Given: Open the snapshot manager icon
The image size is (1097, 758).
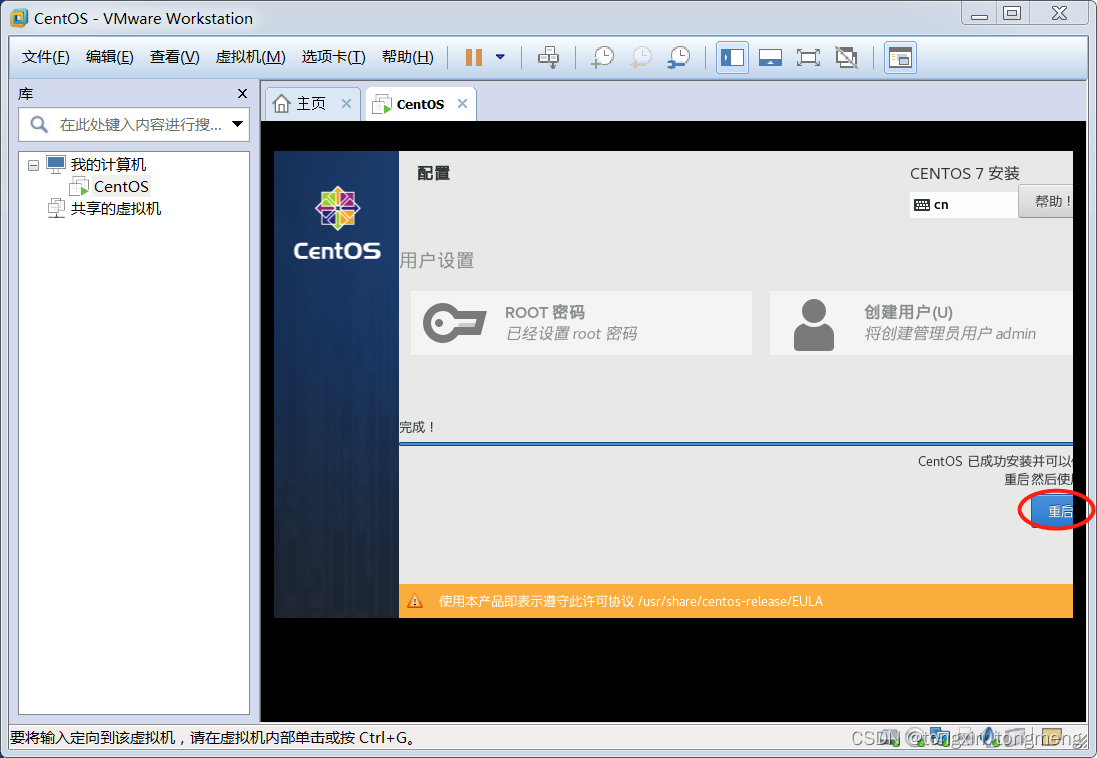Looking at the screenshot, I should pos(679,57).
